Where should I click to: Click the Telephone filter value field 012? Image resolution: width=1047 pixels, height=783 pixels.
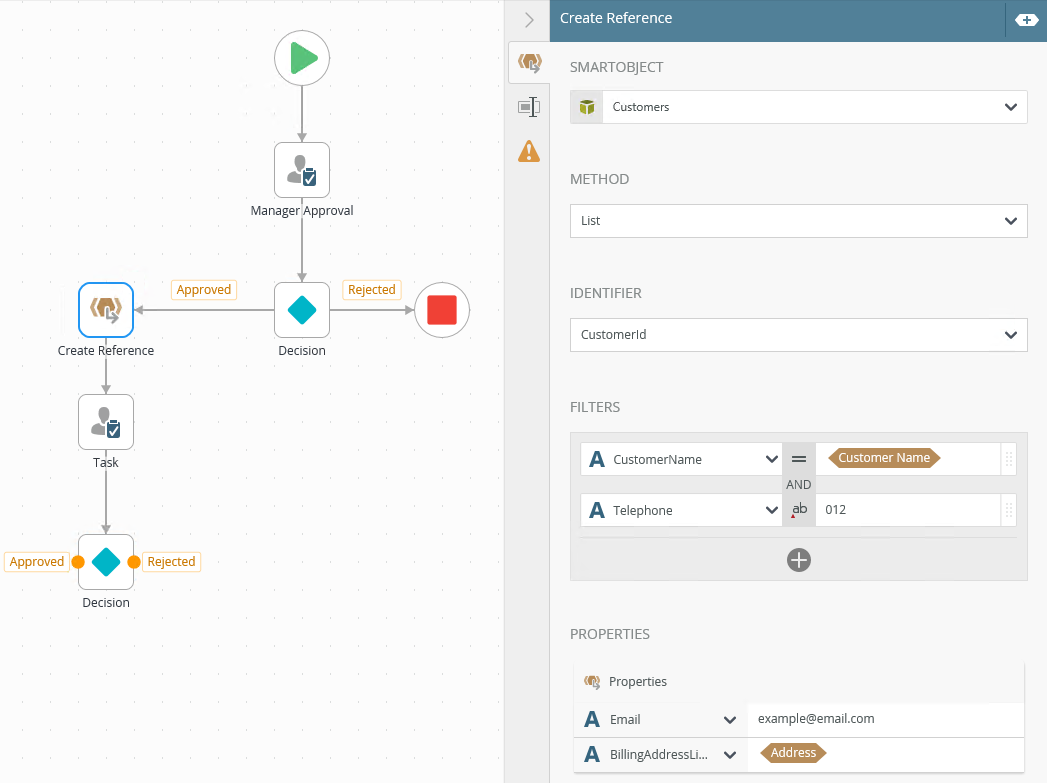tap(908, 510)
